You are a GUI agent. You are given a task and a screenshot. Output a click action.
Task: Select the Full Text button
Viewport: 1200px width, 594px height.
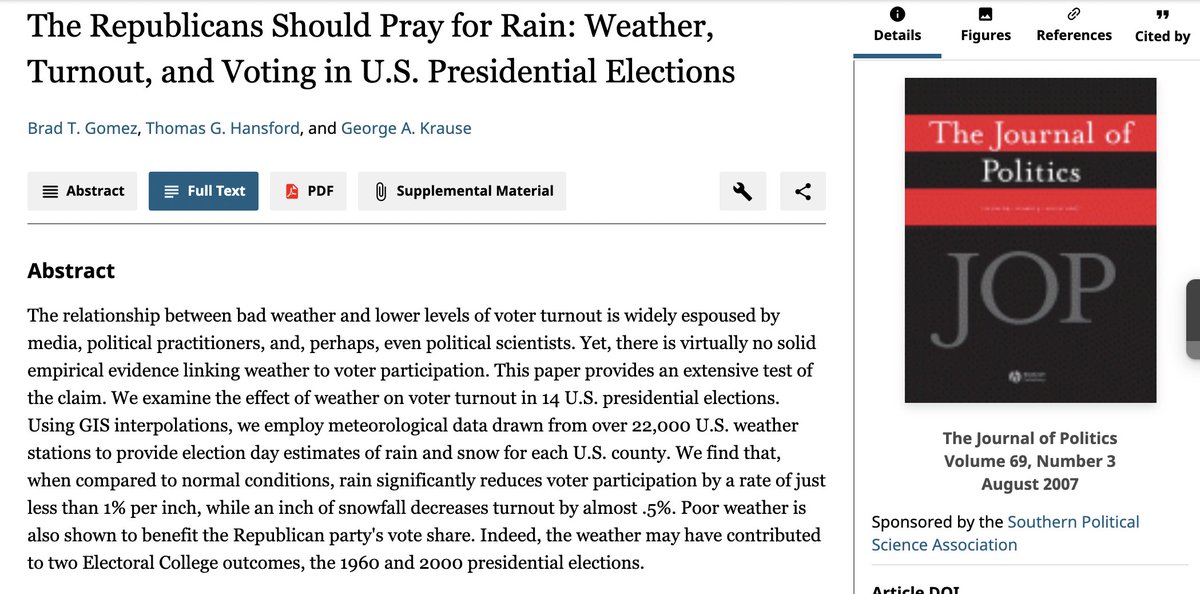[x=204, y=191]
